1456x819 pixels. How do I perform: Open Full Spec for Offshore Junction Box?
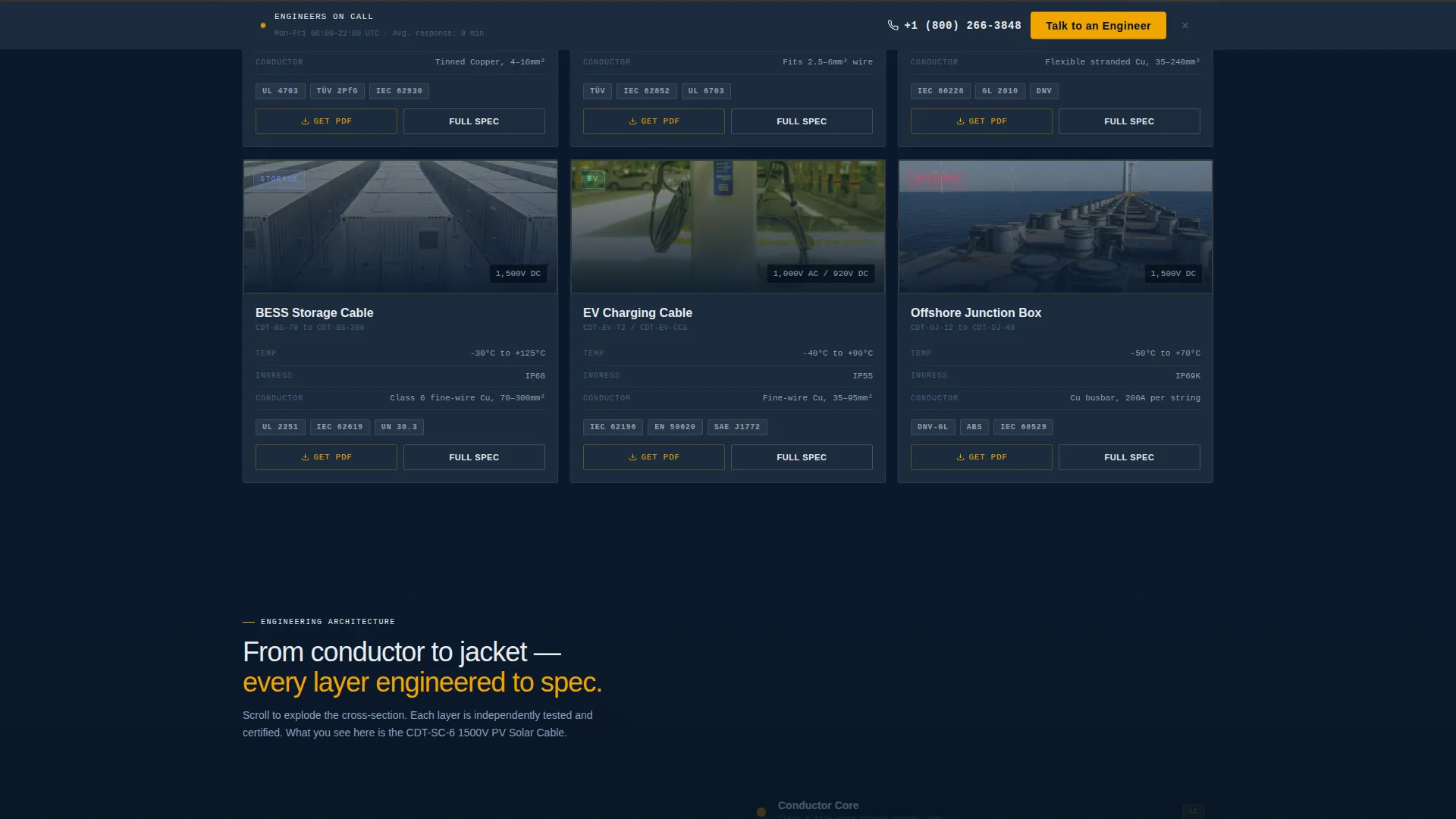(x=1129, y=457)
